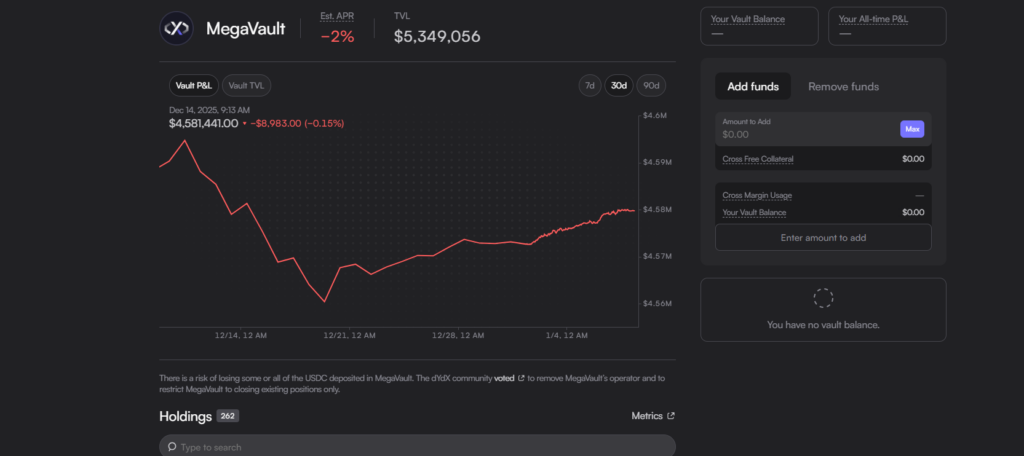Focus the Amount to Add input field

coord(800,133)
